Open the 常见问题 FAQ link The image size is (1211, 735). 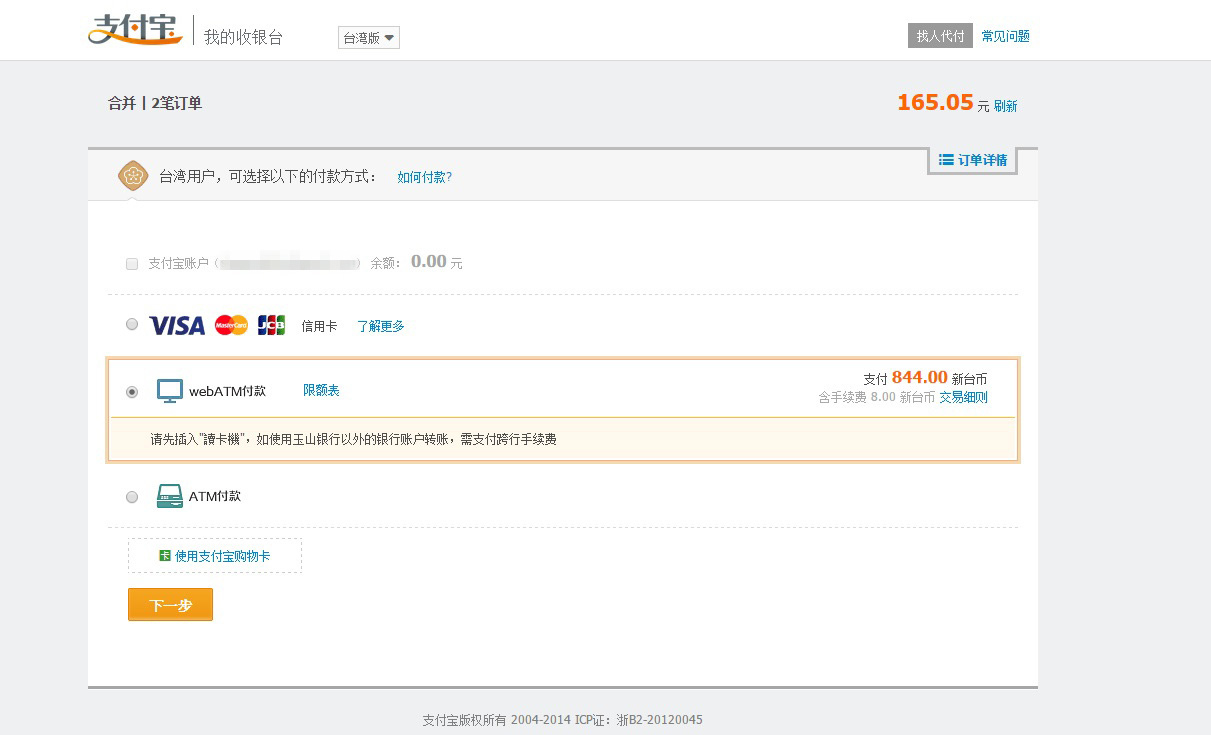[1005, 36]
